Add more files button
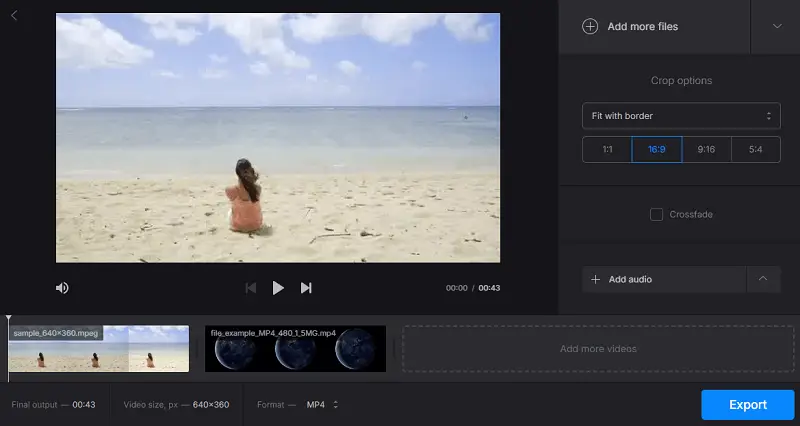The image size is (800, 426). (x=654, y=27)
